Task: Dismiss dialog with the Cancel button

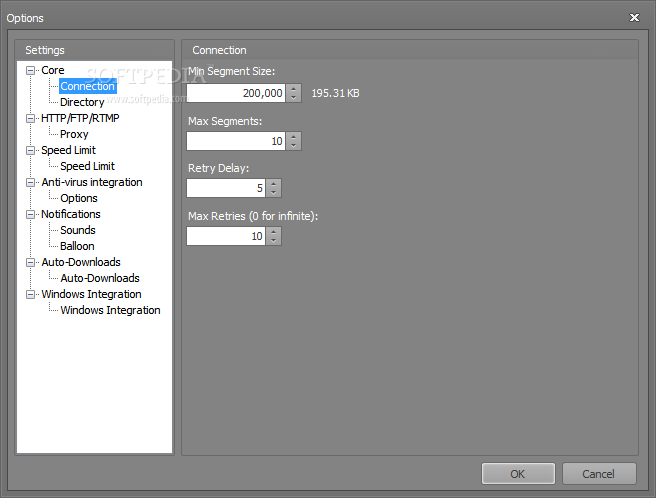Action: 599,474
